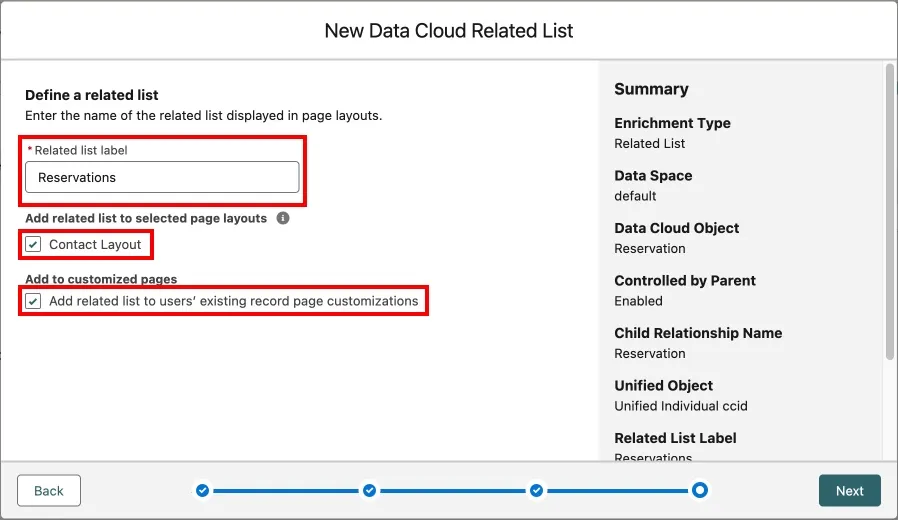Click the Data Cloud Object 'Reservation' value
The width and height of the screenshot is (898, 520).
coord(650,249)
